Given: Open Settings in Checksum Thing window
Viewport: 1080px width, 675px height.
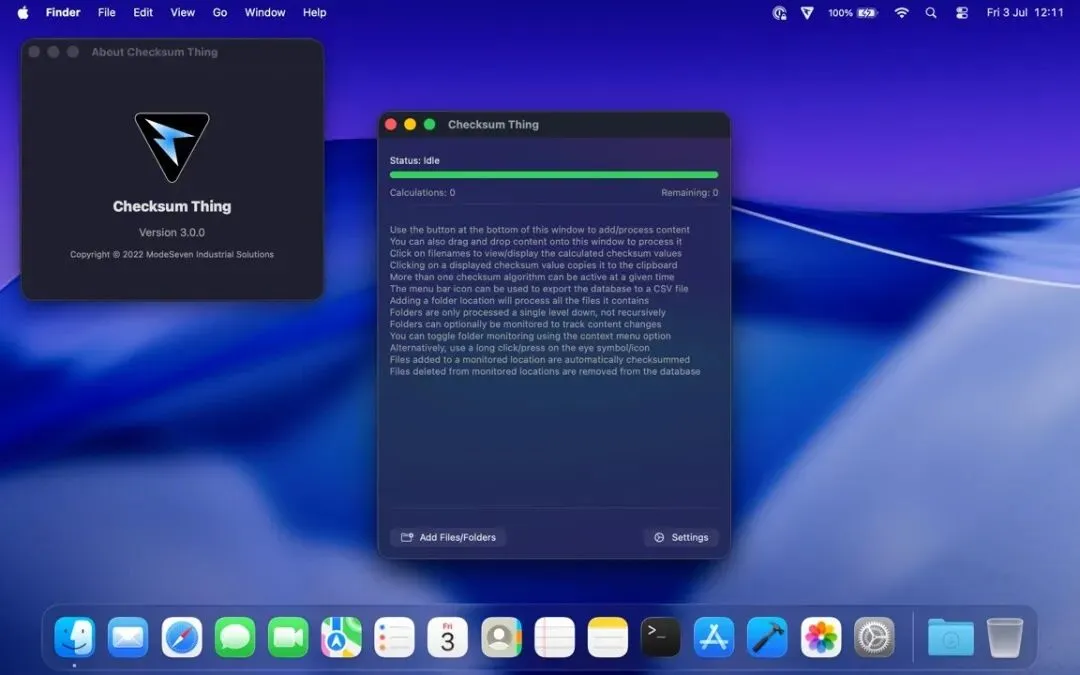Looking at the screenshot, I should pyautogui.click(x=681, y=537).
